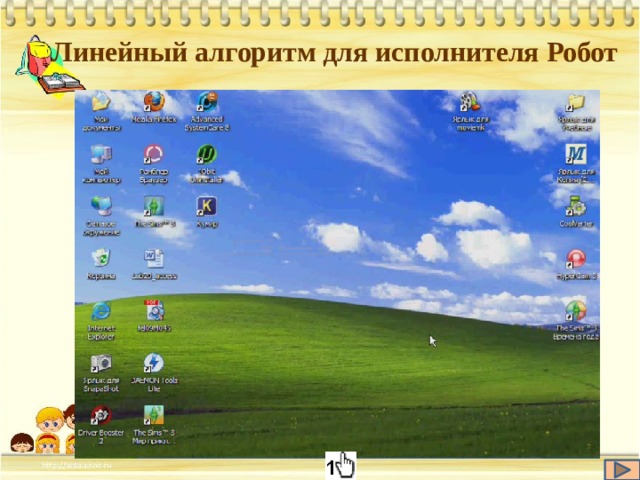Viewport: 640px width, 480px height.
Task: Launch the Coolverter shortcut
Action: (576, 207)
